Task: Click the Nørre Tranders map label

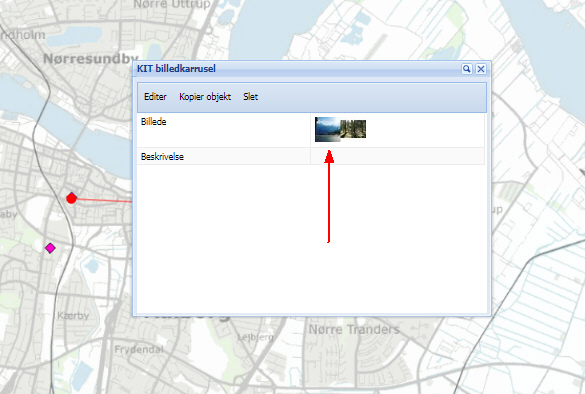Action: tap(354, 329)
